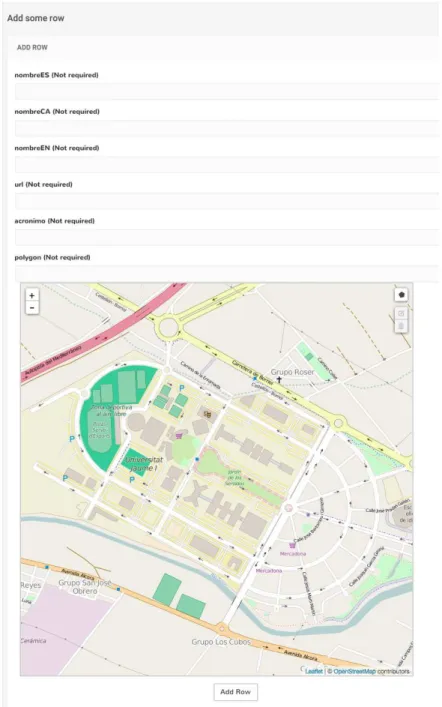Image resolution: width=442 pixels, height=707 pixels.
Task: Focus the nombreES input field
Action: coord(227,91)
